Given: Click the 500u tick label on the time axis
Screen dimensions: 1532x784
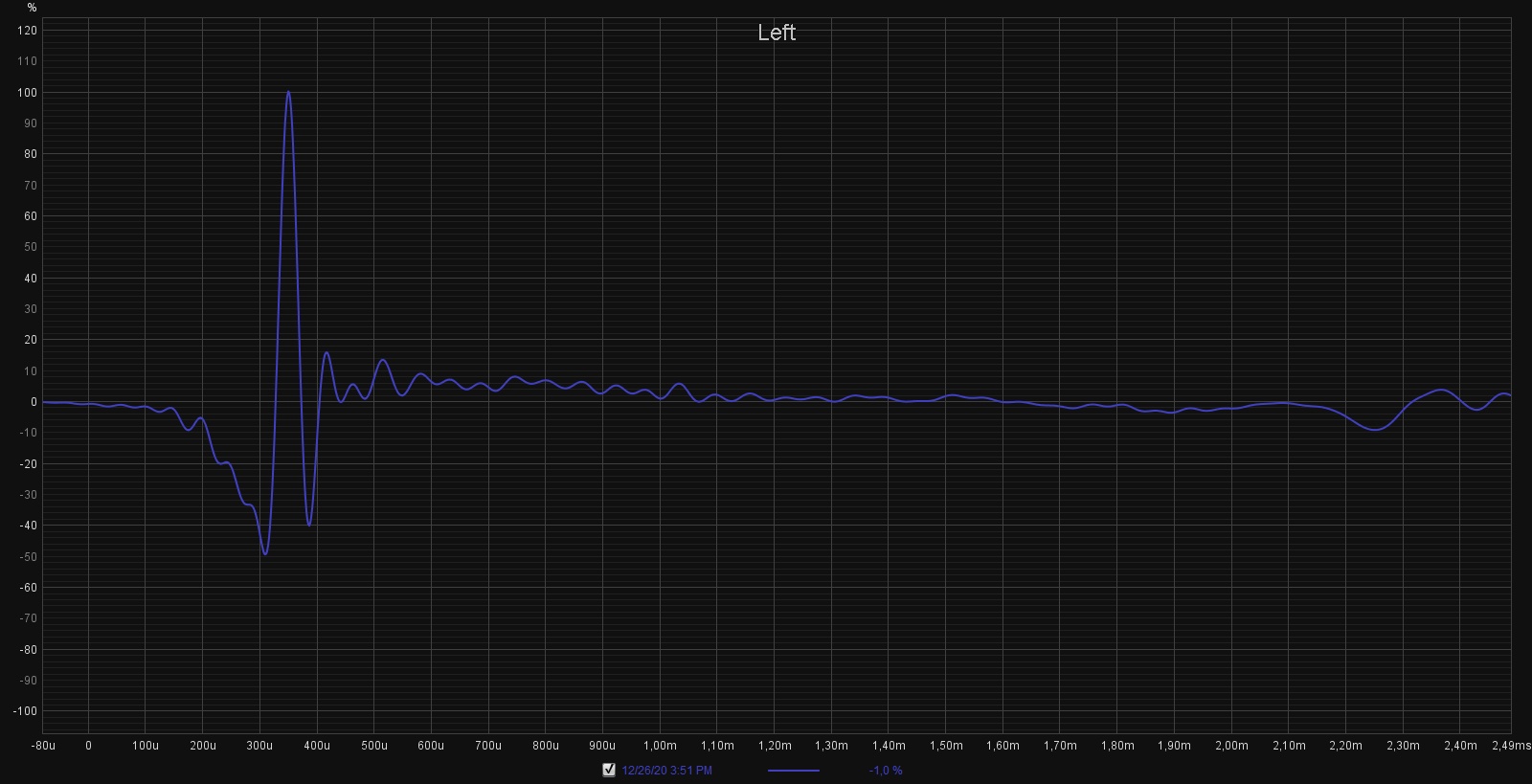Looking at the screenshot, I should click(x=373, y=746).
